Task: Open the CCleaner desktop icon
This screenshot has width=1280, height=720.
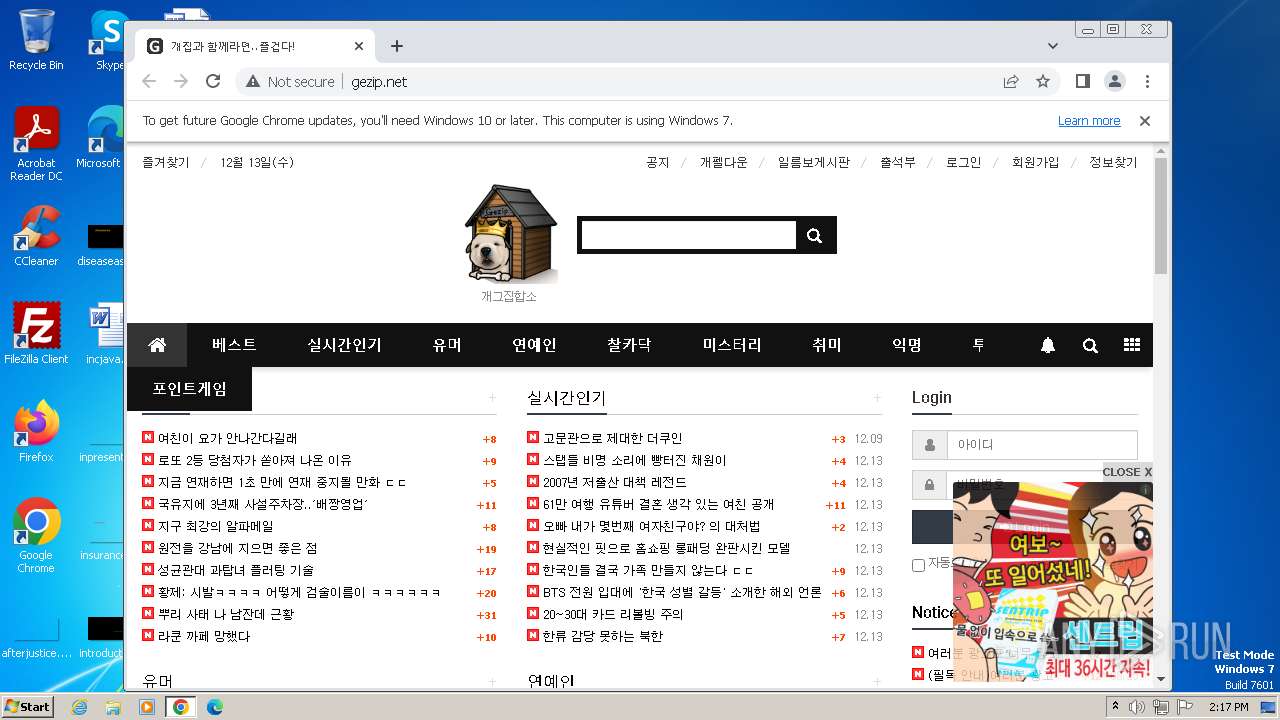Action: tap(36, 236)
